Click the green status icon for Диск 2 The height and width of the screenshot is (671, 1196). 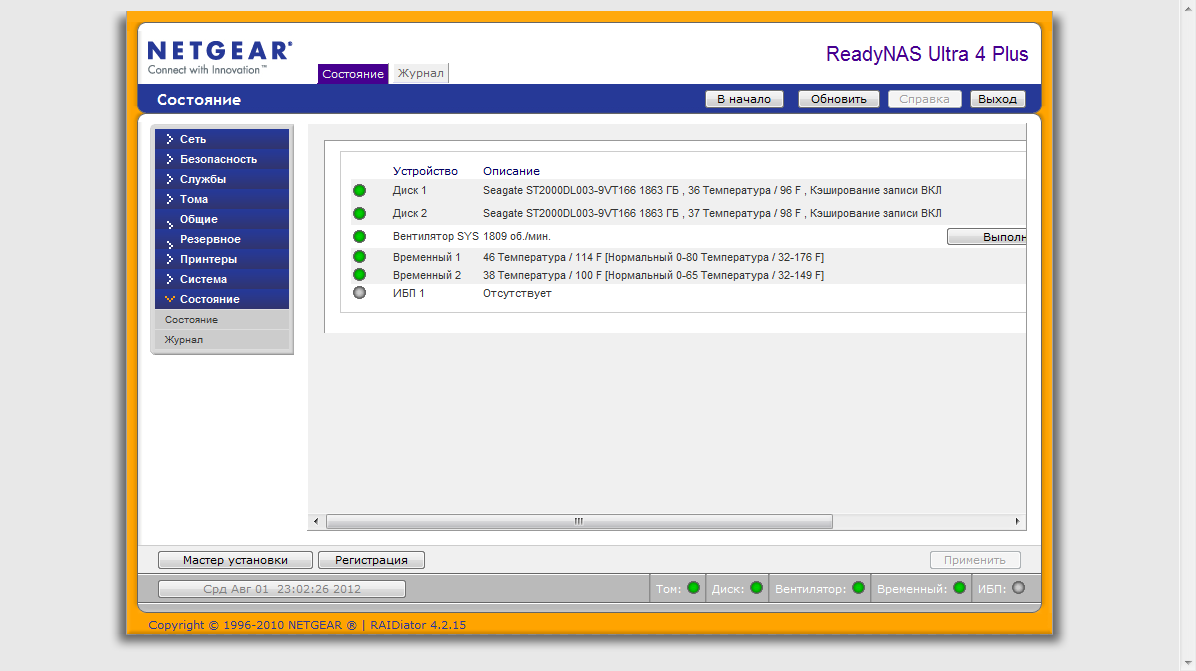click(359, 214)
